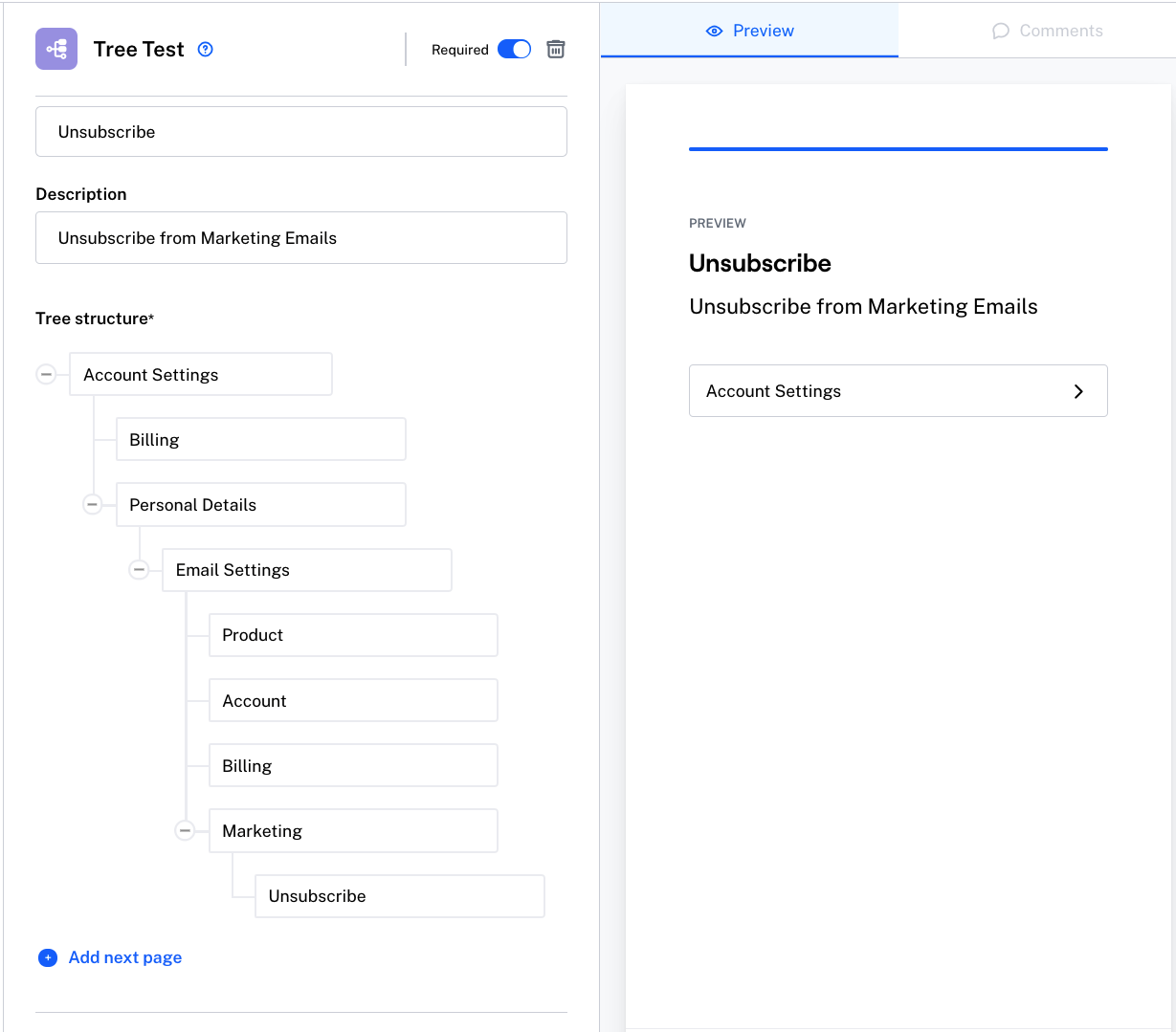Collapse the Account Settings tree node
Image resolution: width=1176 pixels, height=1032 pixels.
(46, 374)
